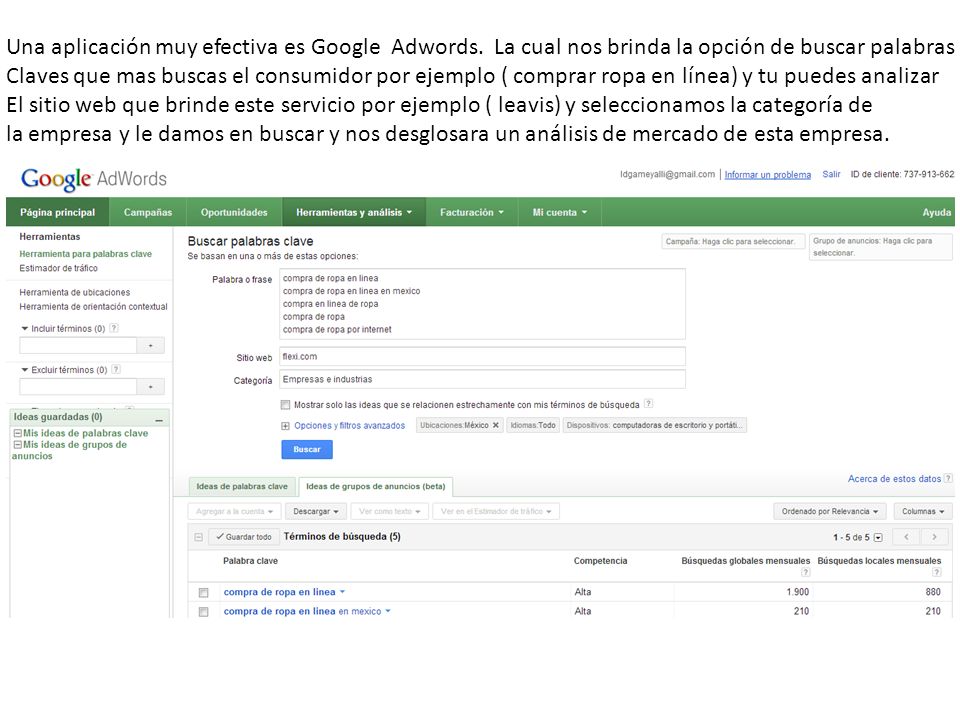The image size is (960, 720).
Task: Click help icon next to Incluir términos
Action: click(114, 328)
